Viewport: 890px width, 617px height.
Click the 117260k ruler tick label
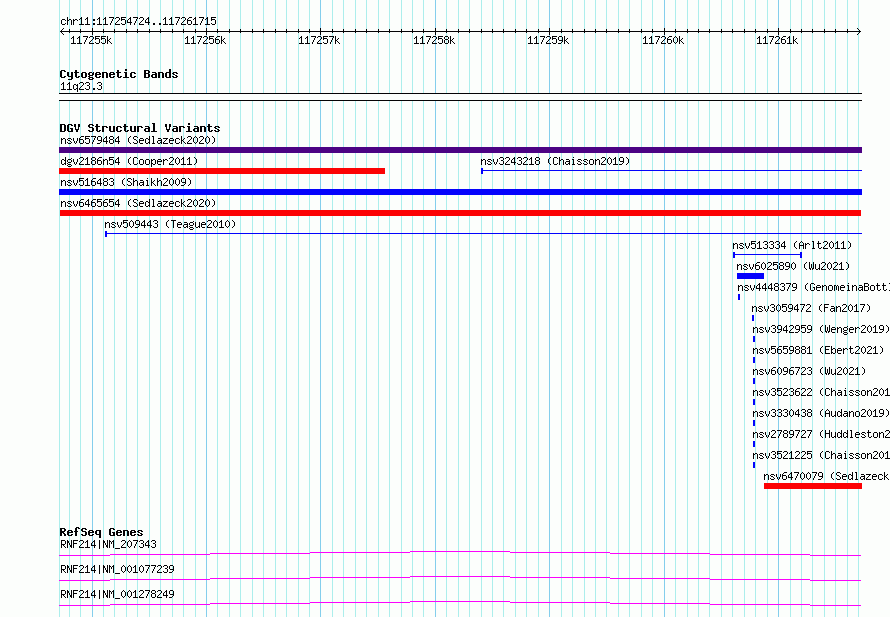662,40
